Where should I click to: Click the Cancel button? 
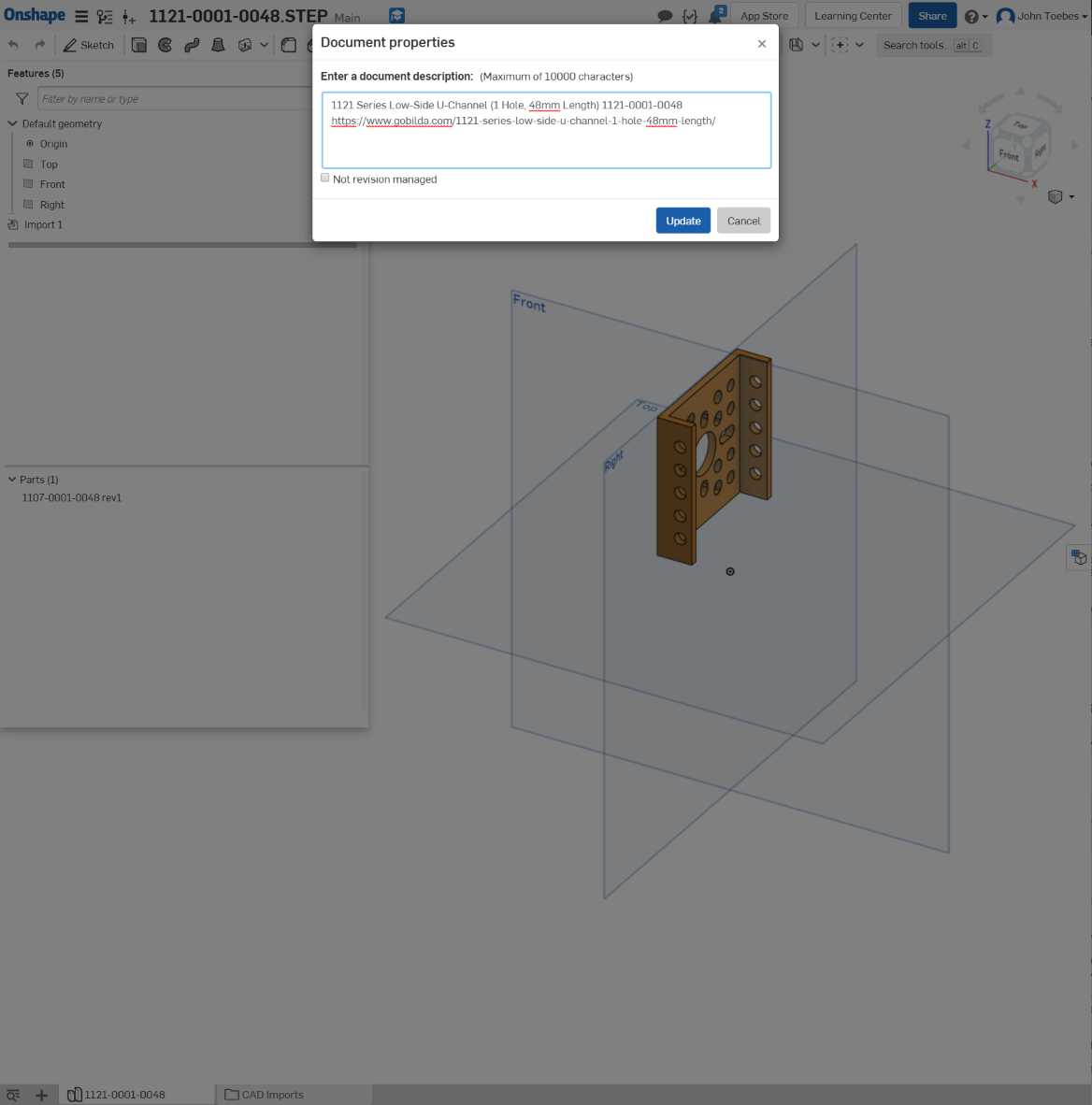point(744,221)
